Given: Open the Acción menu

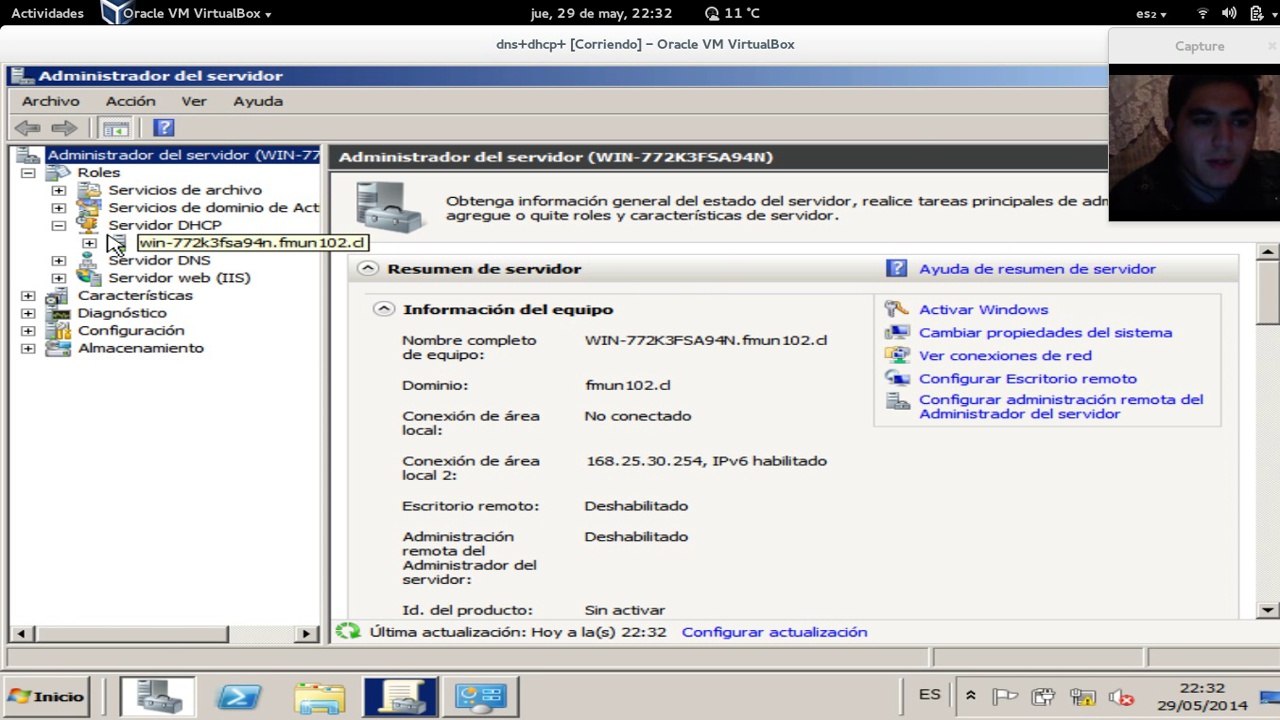Looking at the screenshot, I should [x=131, y=101].
